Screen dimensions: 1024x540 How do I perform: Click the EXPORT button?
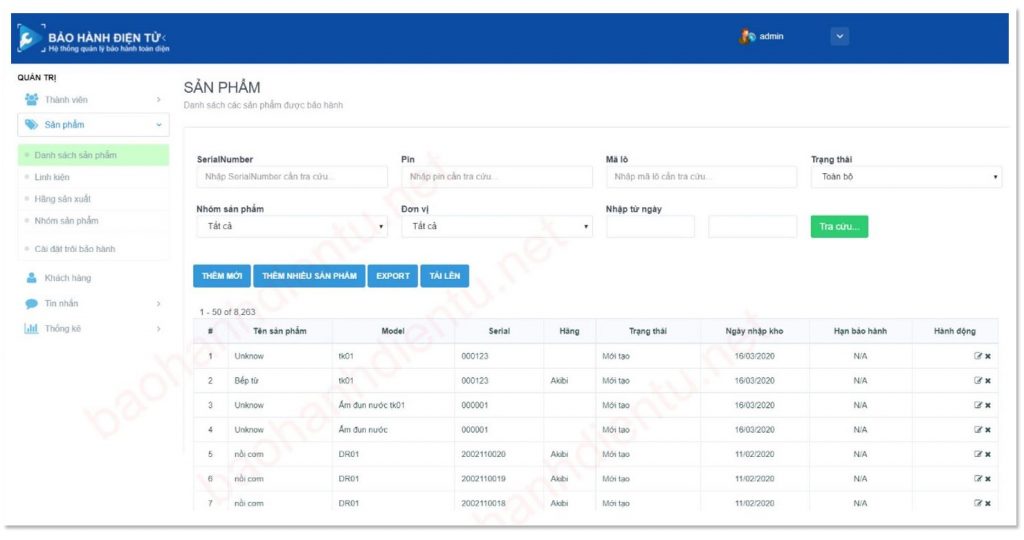pos(392,276)
